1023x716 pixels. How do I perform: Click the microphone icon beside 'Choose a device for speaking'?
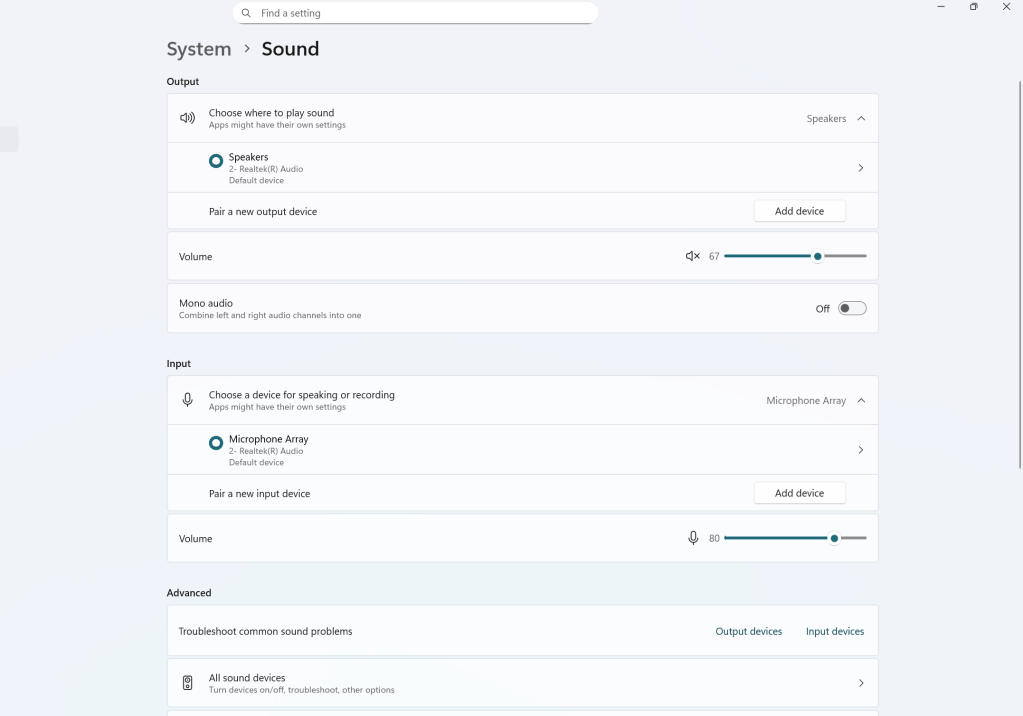187,399
